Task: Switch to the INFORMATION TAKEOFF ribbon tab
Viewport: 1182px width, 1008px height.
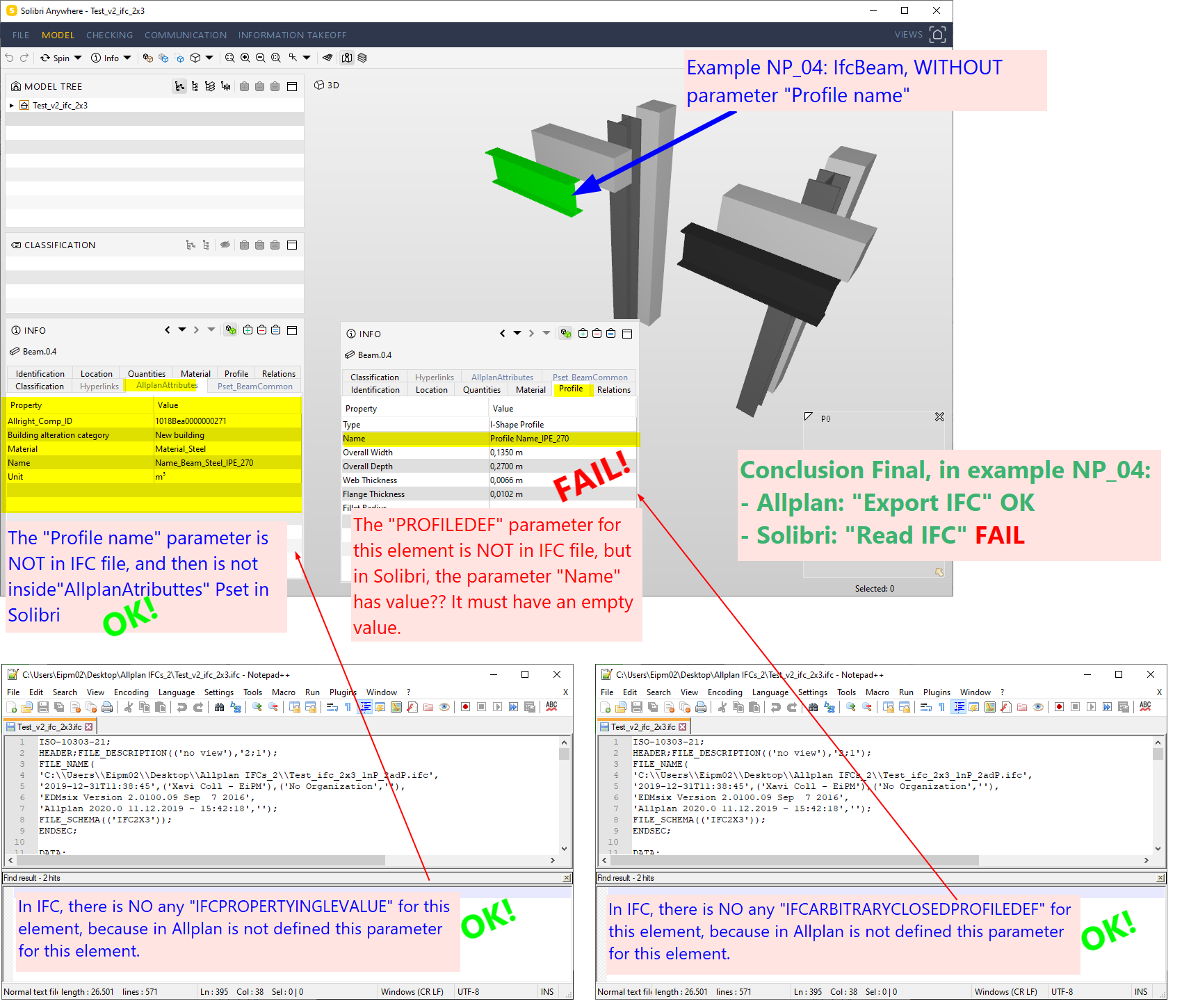Action: click(x=292, y=35)
